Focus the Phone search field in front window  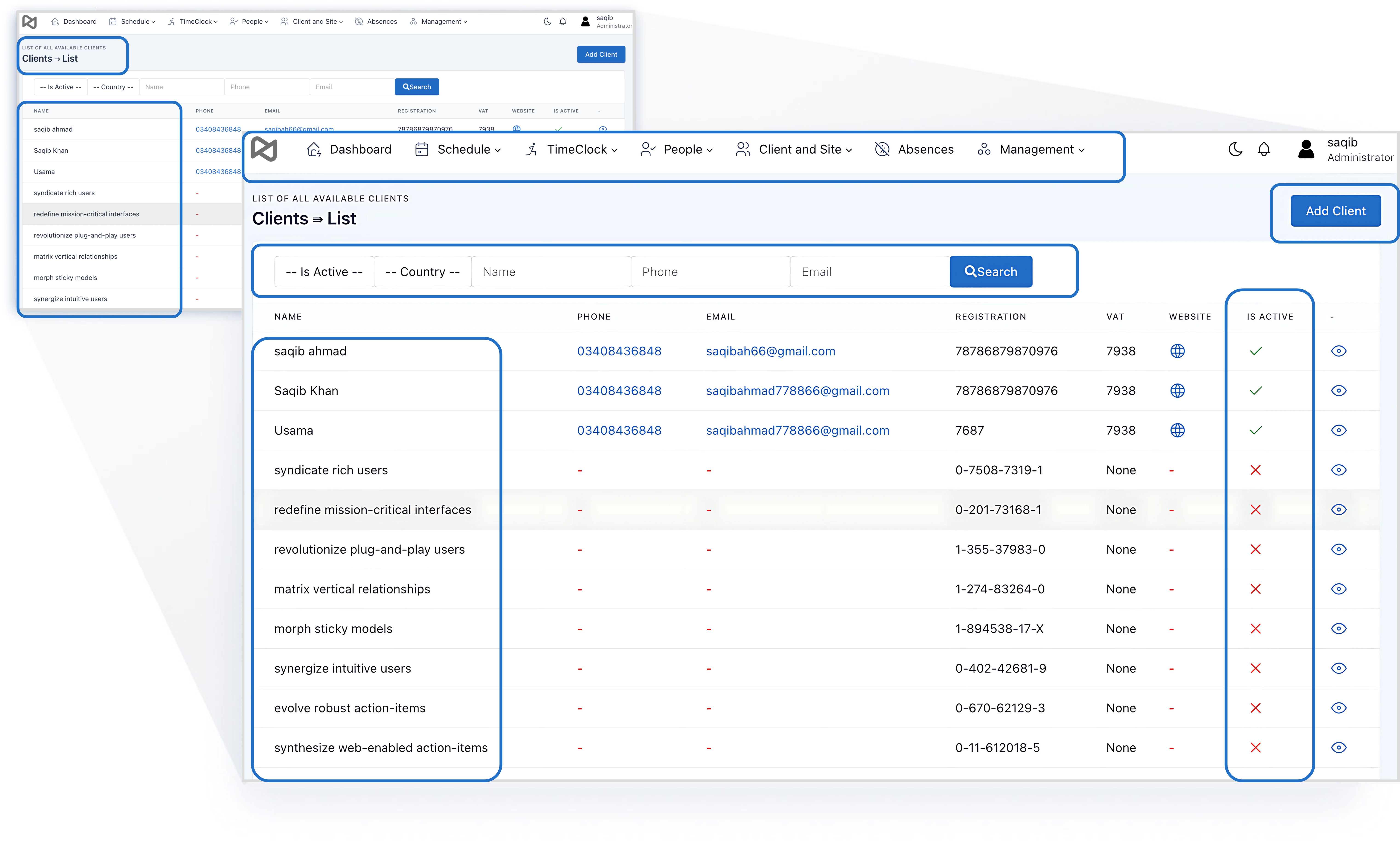click(711, 272)
